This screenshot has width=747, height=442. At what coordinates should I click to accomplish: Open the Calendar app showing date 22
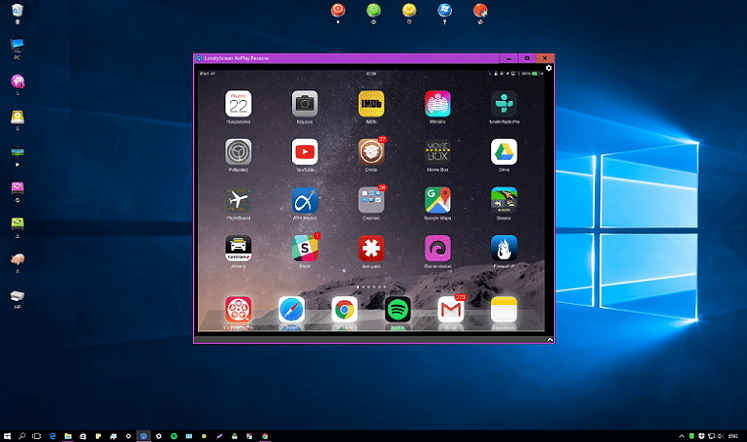[x=238, y=104]
